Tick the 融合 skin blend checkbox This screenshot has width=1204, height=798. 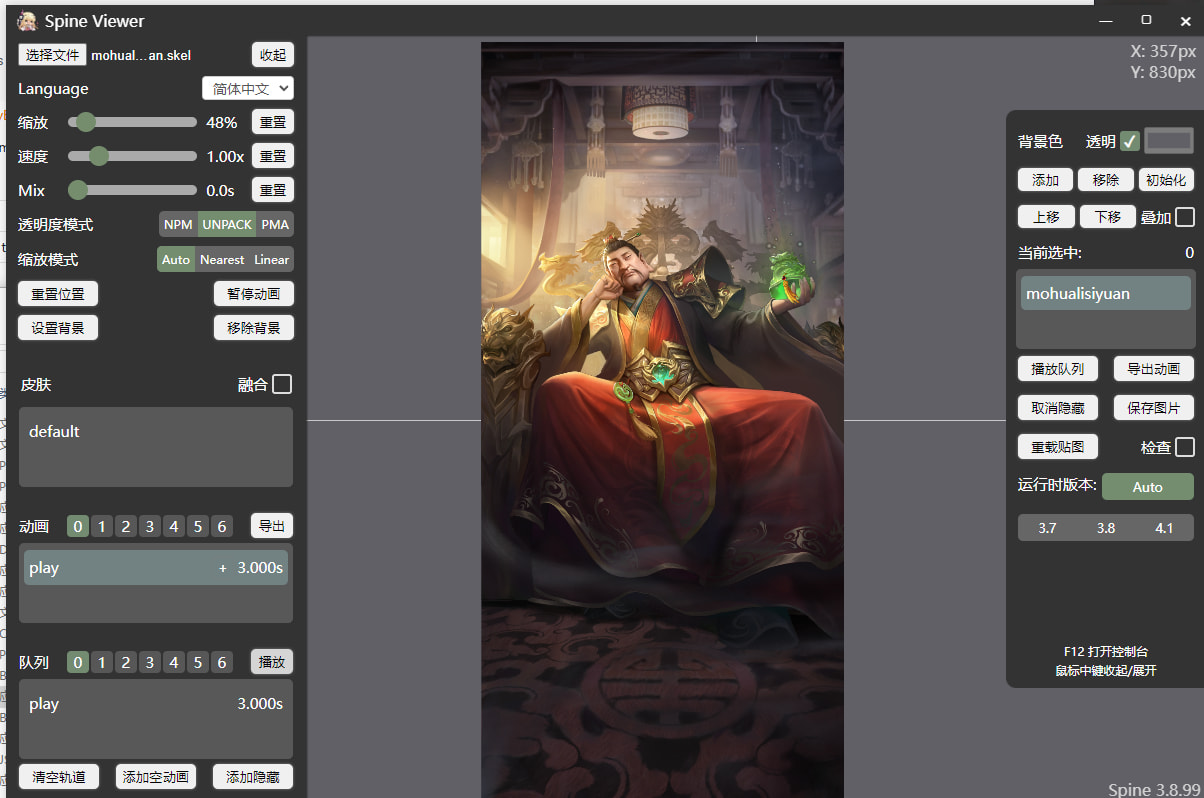(282, 384)
